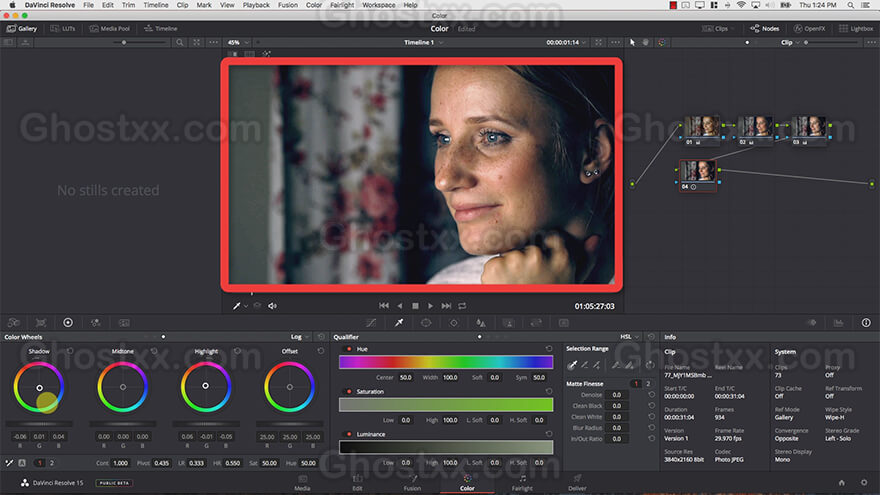Open the Clip dropdown in node editor
Viewport: 880px width, 495px height.
tap(790, 43)
